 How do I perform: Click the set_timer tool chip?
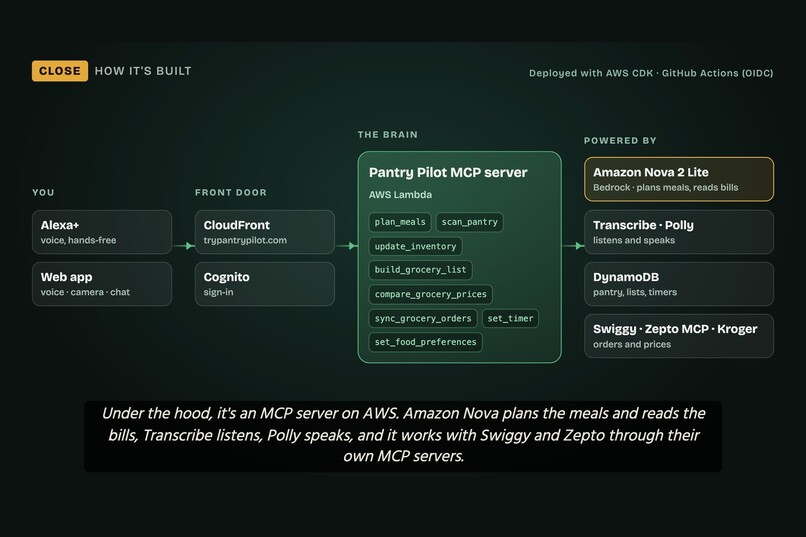point(510,319)
